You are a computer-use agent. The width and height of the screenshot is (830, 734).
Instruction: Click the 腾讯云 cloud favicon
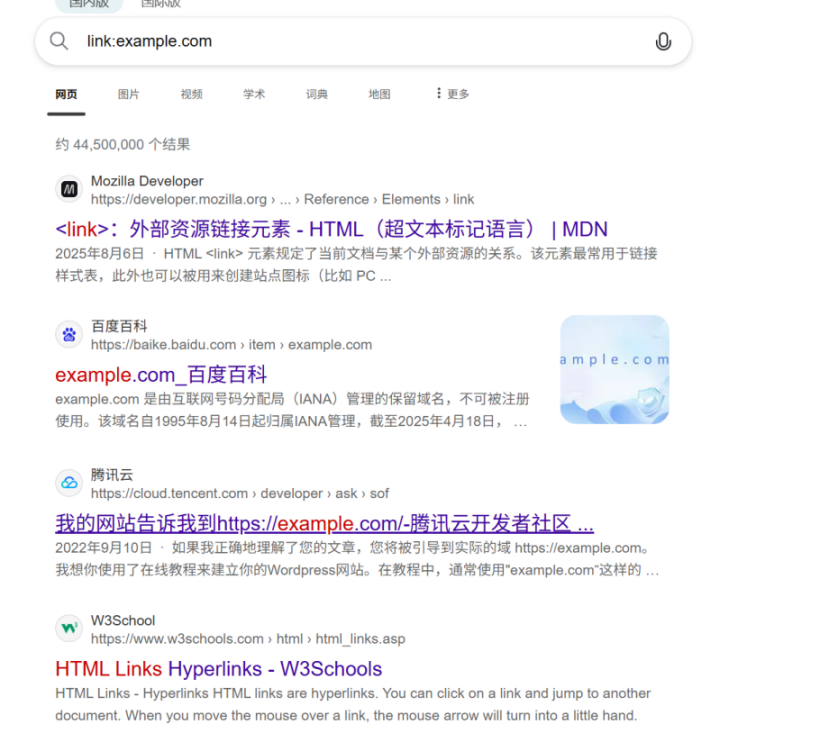click(69, 483)
